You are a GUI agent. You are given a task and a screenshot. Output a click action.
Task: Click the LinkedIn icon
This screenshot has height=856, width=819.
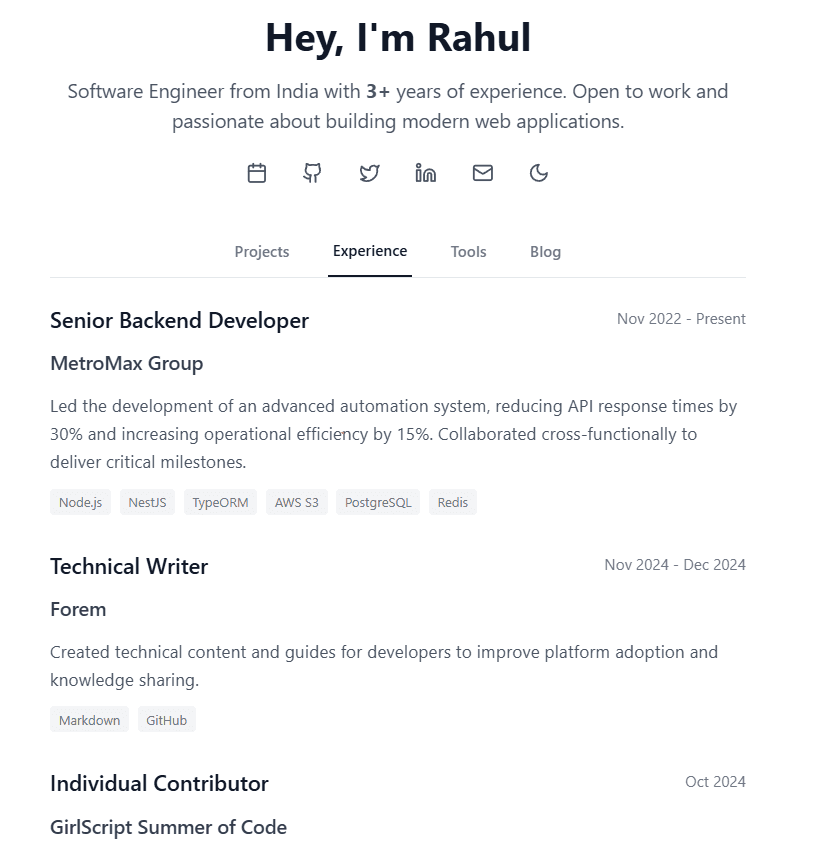[x=426, y=172]
